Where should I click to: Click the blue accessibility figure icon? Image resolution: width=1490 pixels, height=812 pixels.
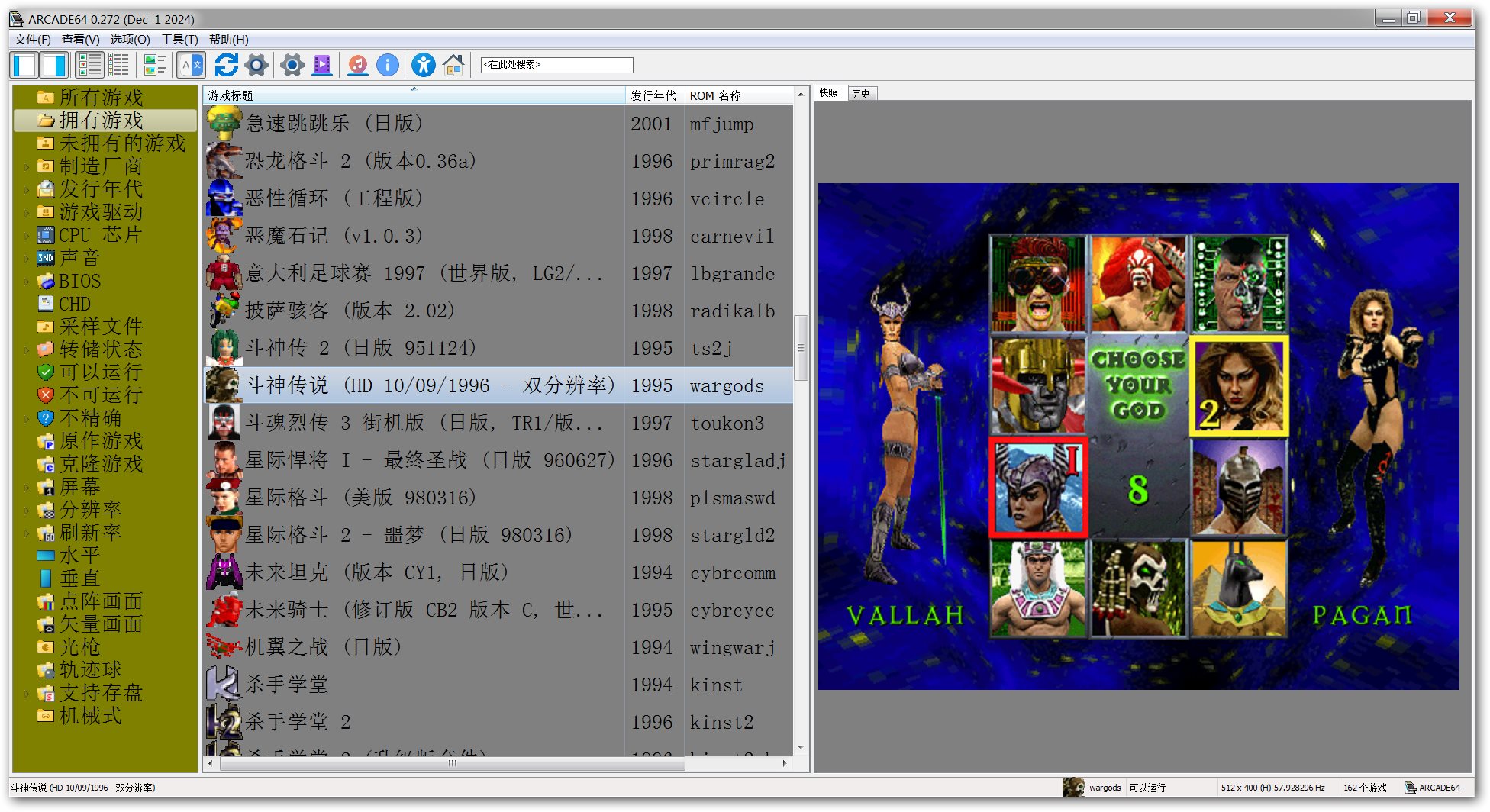(x=424, y=66)
